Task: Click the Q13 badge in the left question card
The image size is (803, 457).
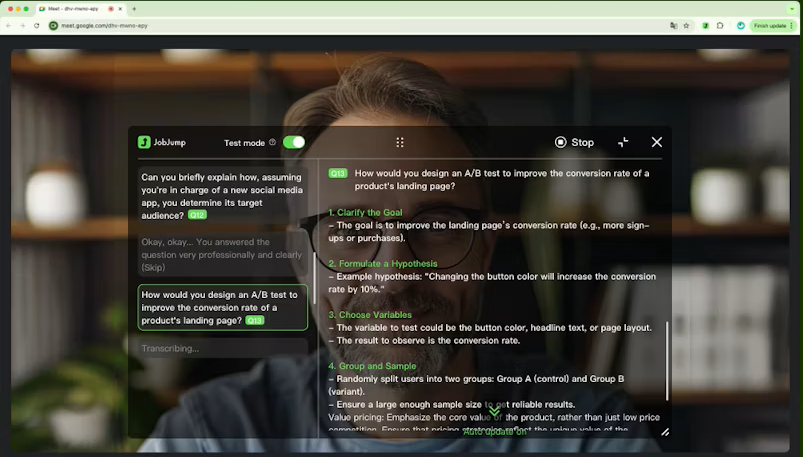Action: 255,321
